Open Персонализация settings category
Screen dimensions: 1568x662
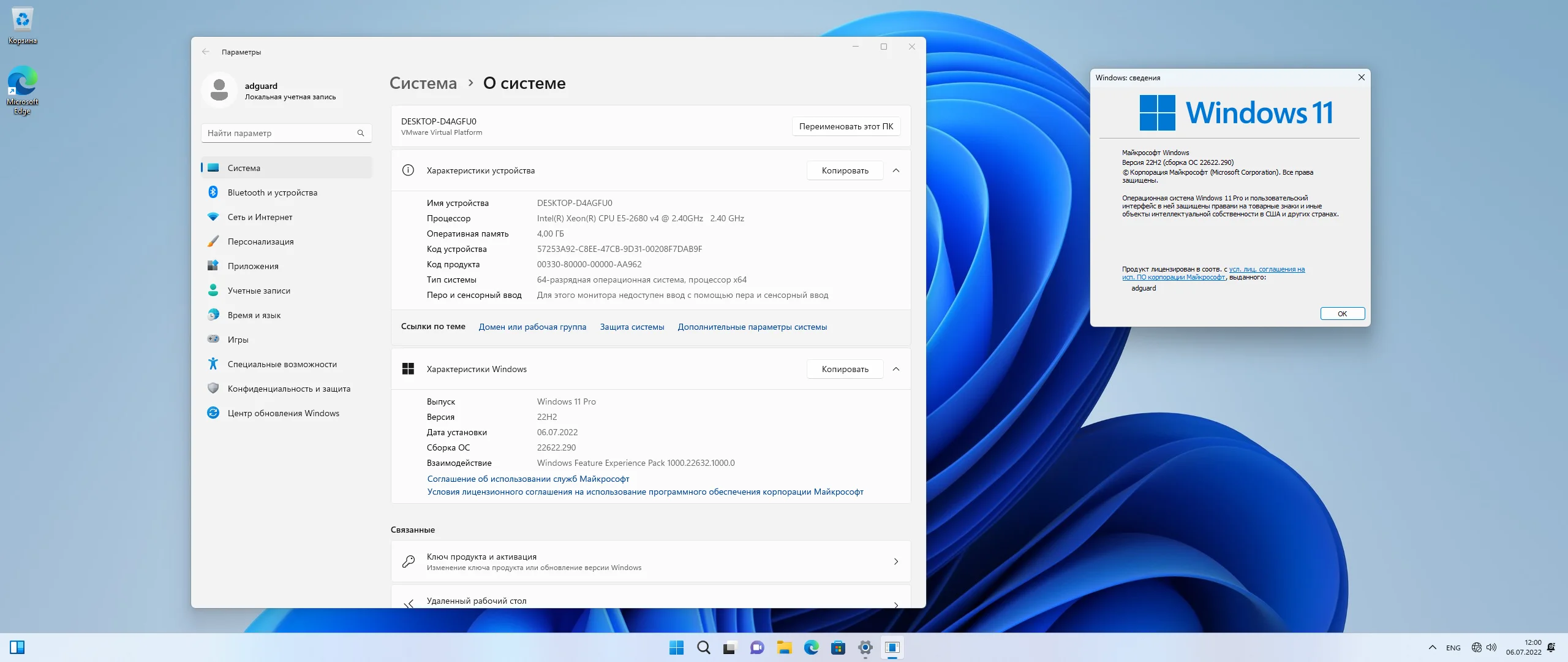(260, 242)
